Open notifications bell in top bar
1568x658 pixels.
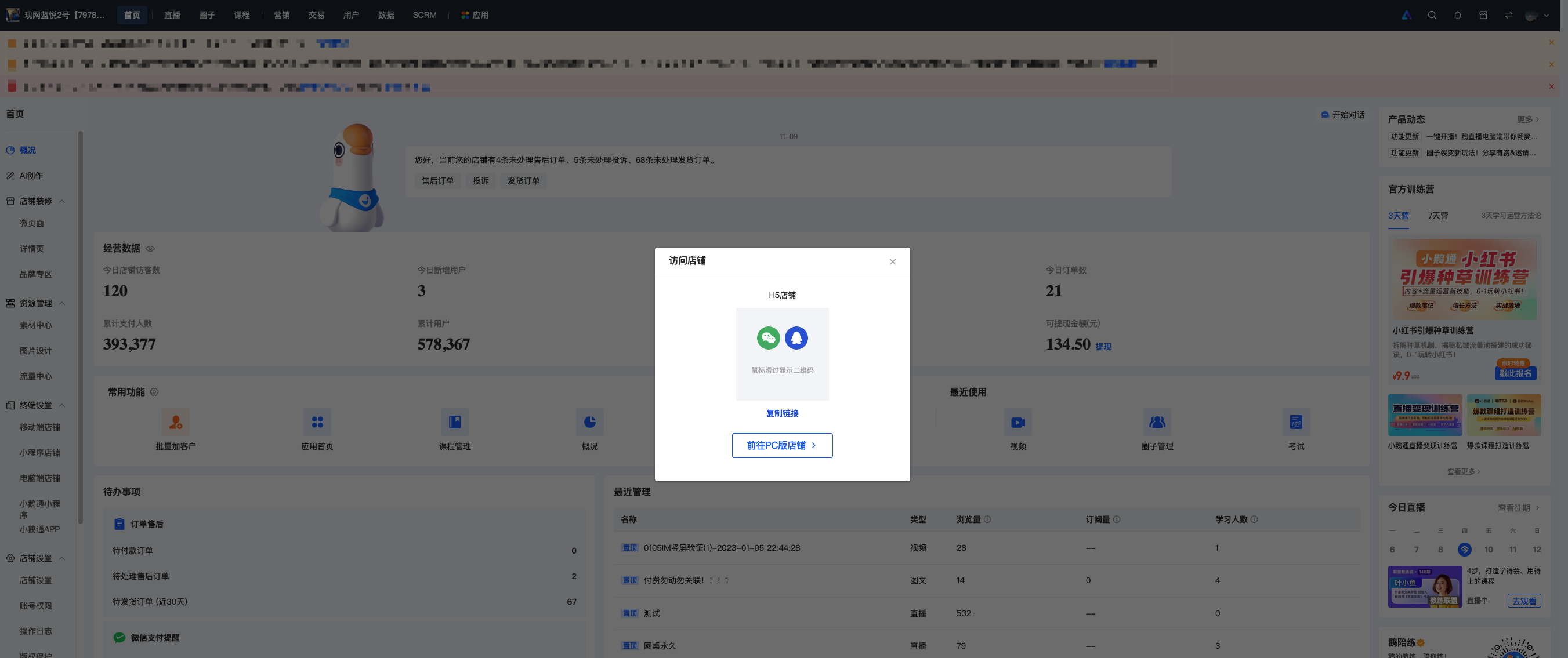click(x=1457, y=15)
